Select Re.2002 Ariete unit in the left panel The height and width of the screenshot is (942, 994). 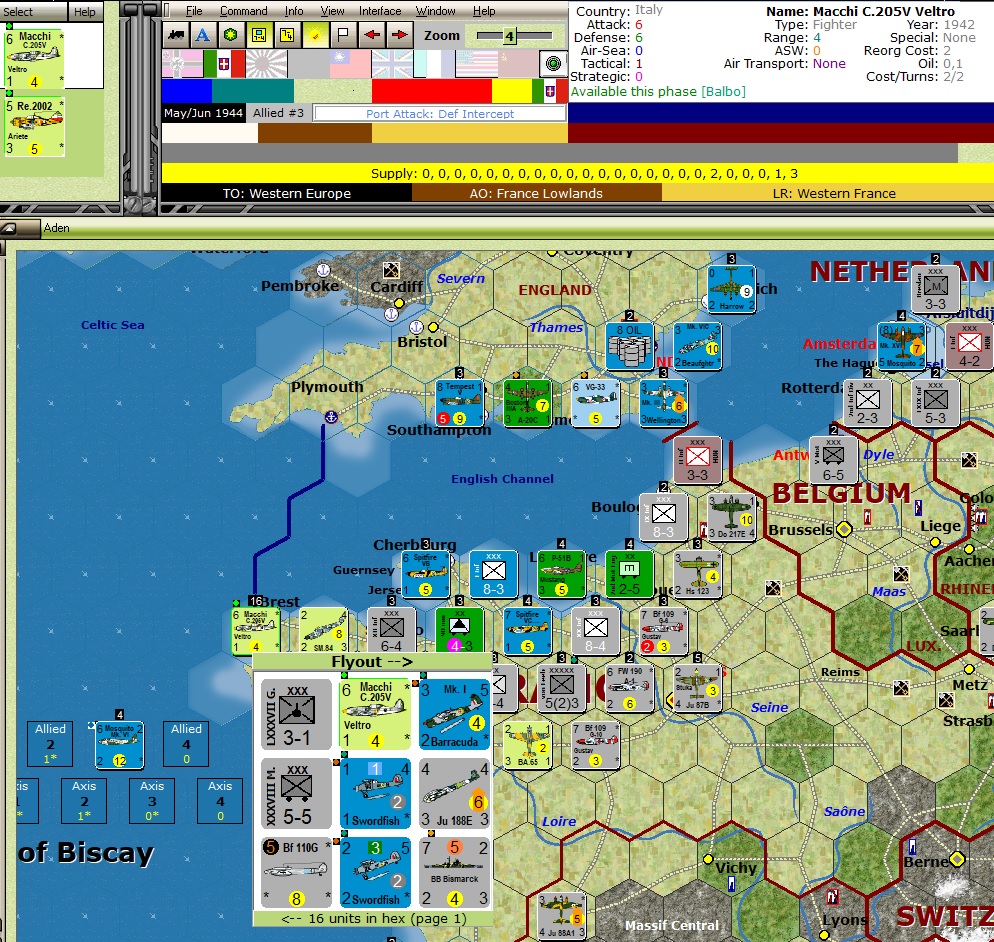(34, 127)
